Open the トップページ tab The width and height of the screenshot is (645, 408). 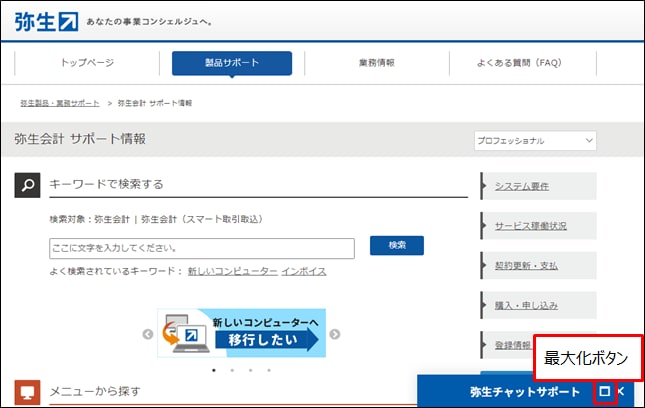87,63
